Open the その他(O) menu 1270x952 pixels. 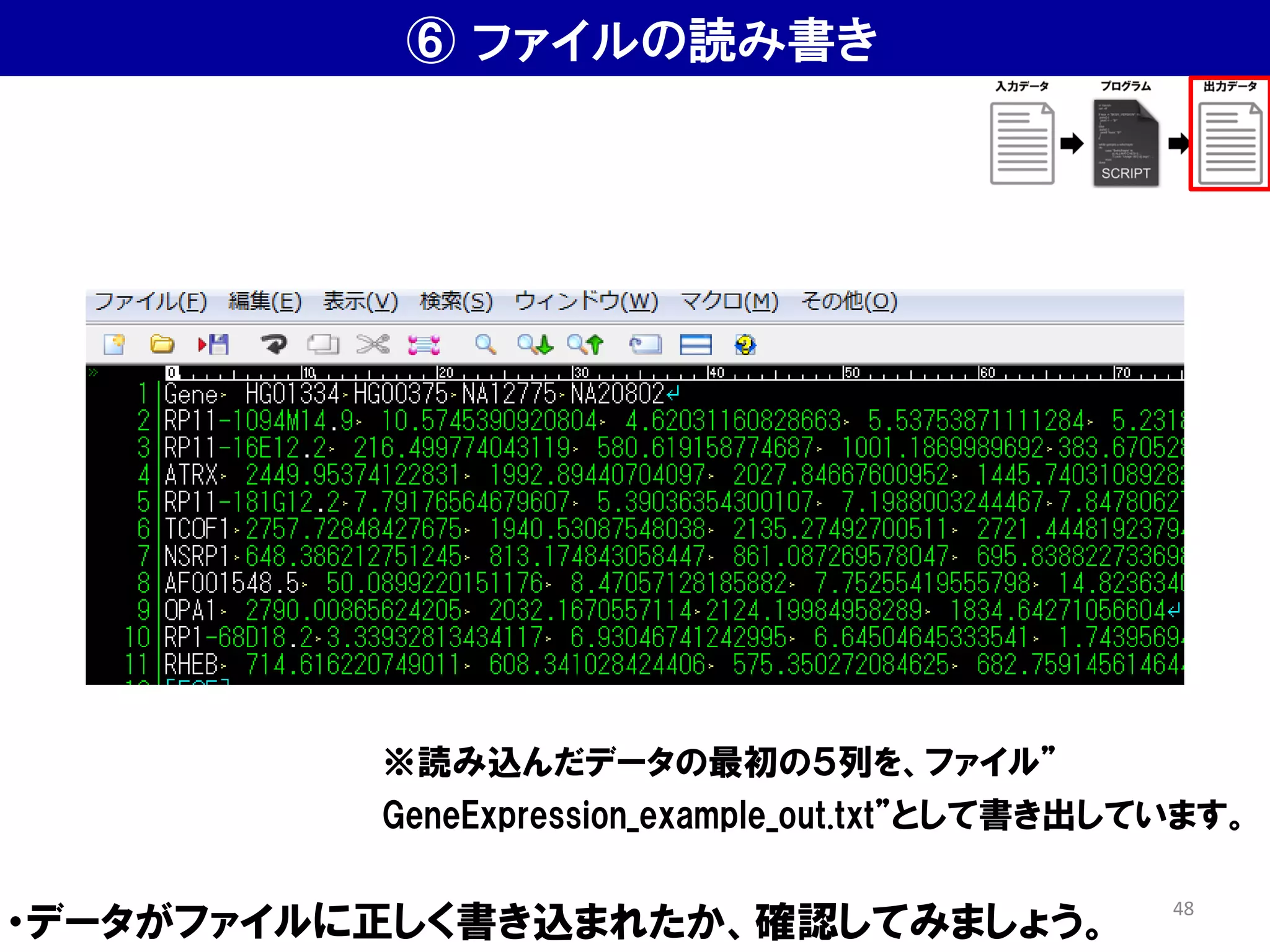pos(849,302)
